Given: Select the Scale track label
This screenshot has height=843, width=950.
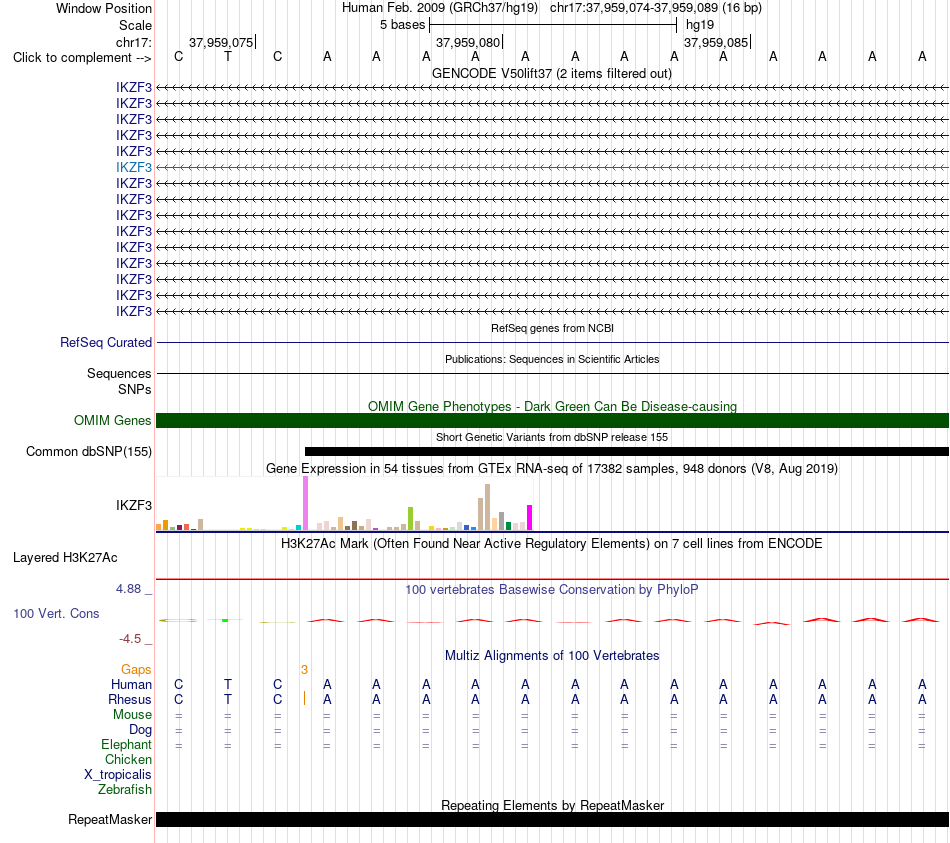Looking at the screenshot, I should point(135,25).
